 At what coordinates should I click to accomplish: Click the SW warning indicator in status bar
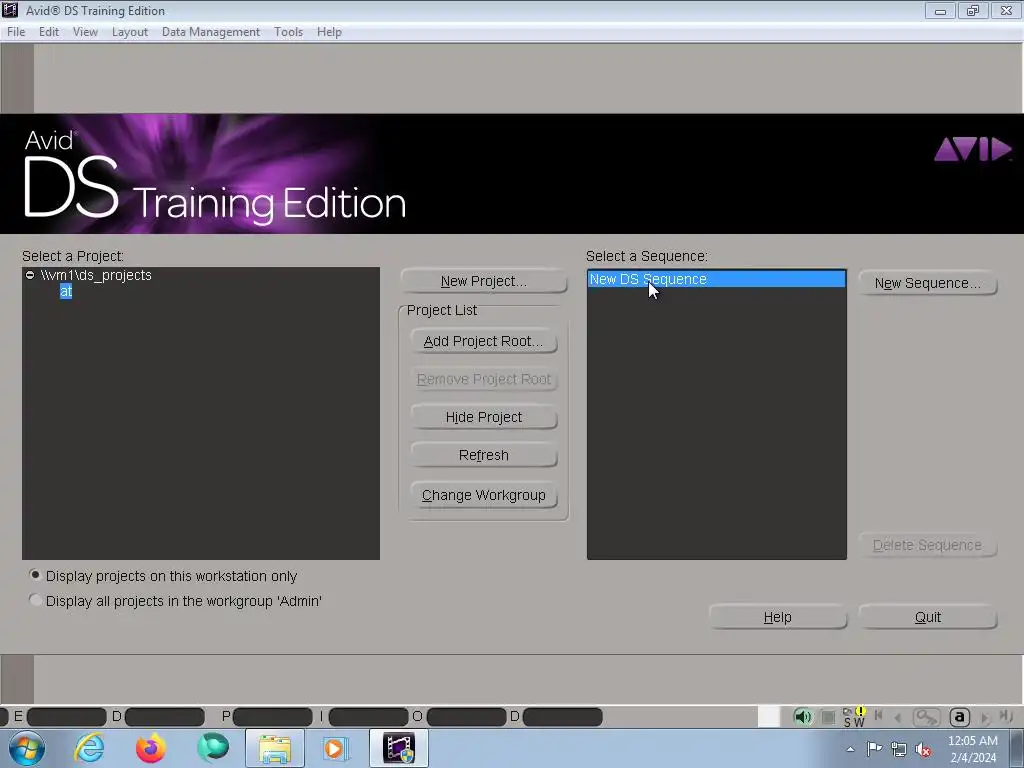[854, 717]
